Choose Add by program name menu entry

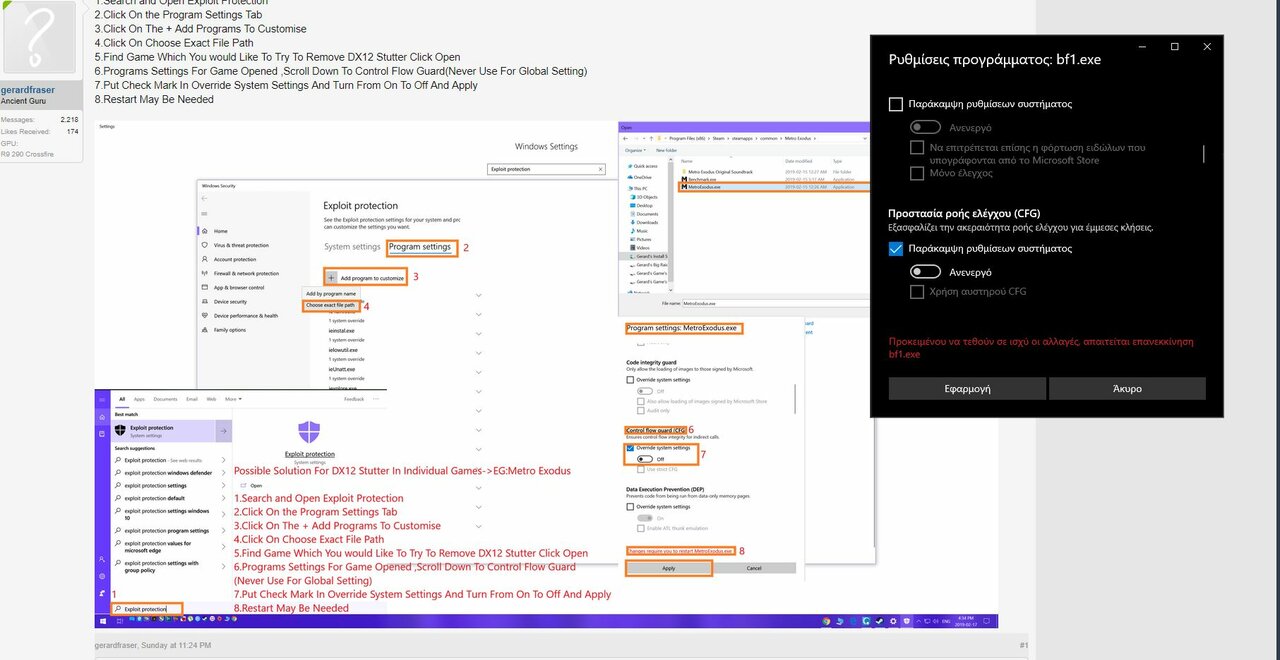click(331, 293)
